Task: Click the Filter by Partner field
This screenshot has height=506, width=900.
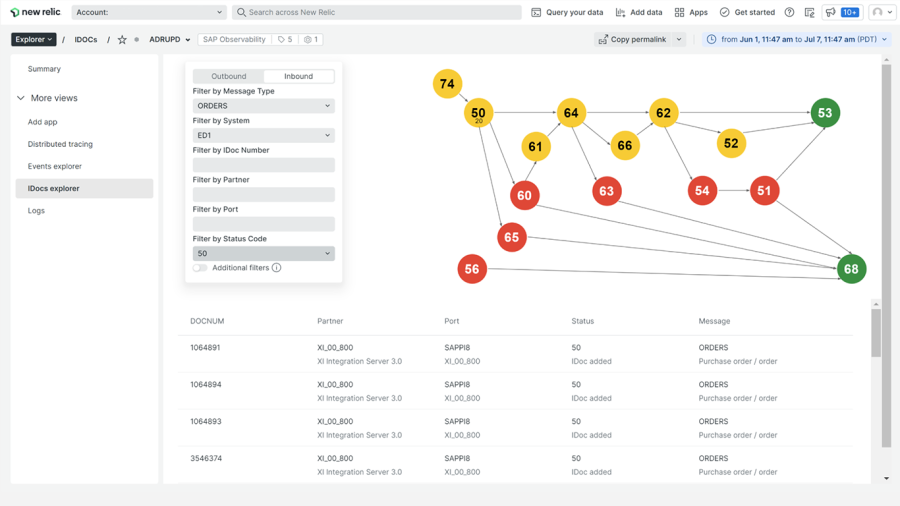Action: coord(263,194)
